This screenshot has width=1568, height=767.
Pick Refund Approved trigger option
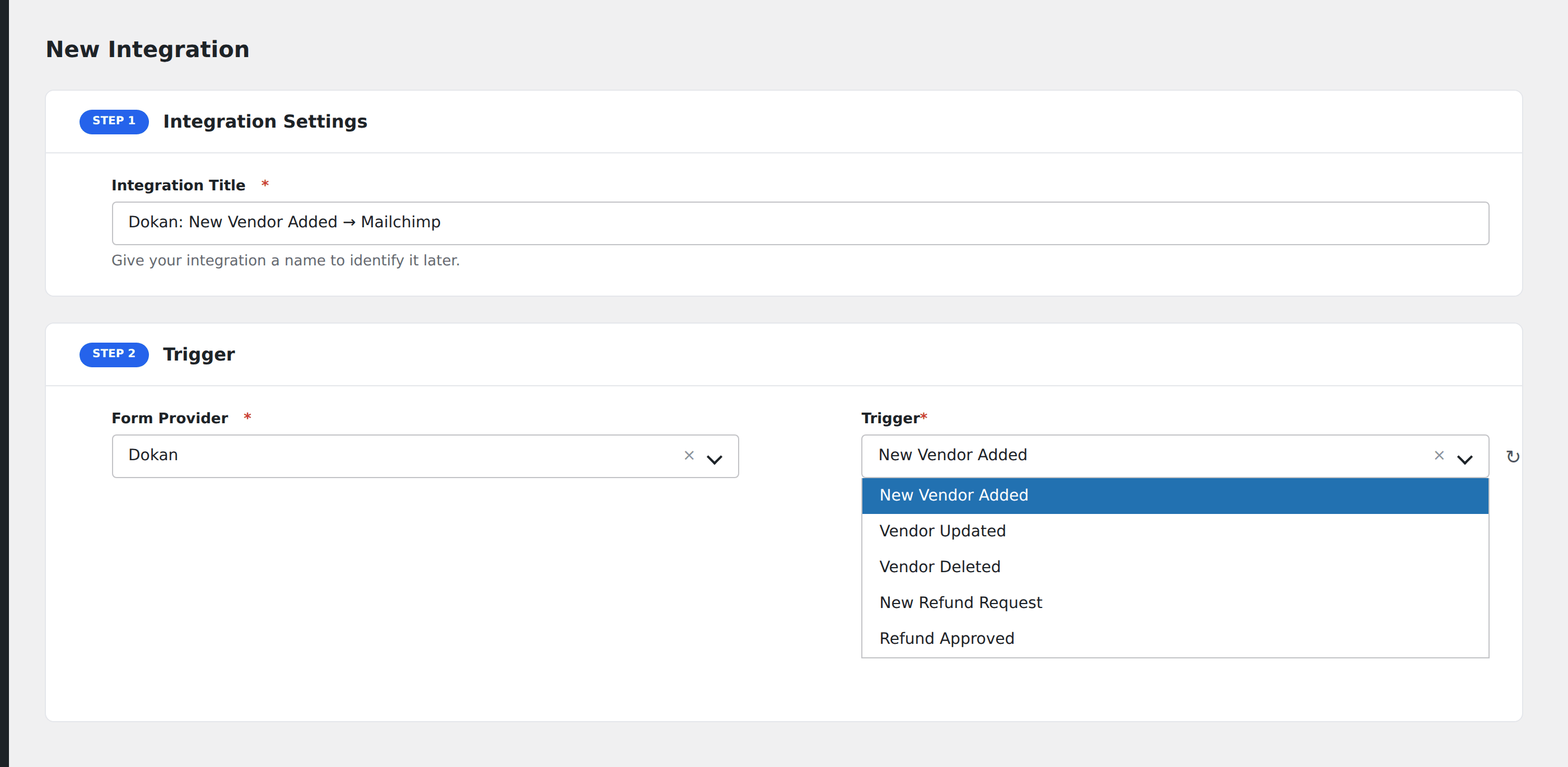pos(1175,639)
